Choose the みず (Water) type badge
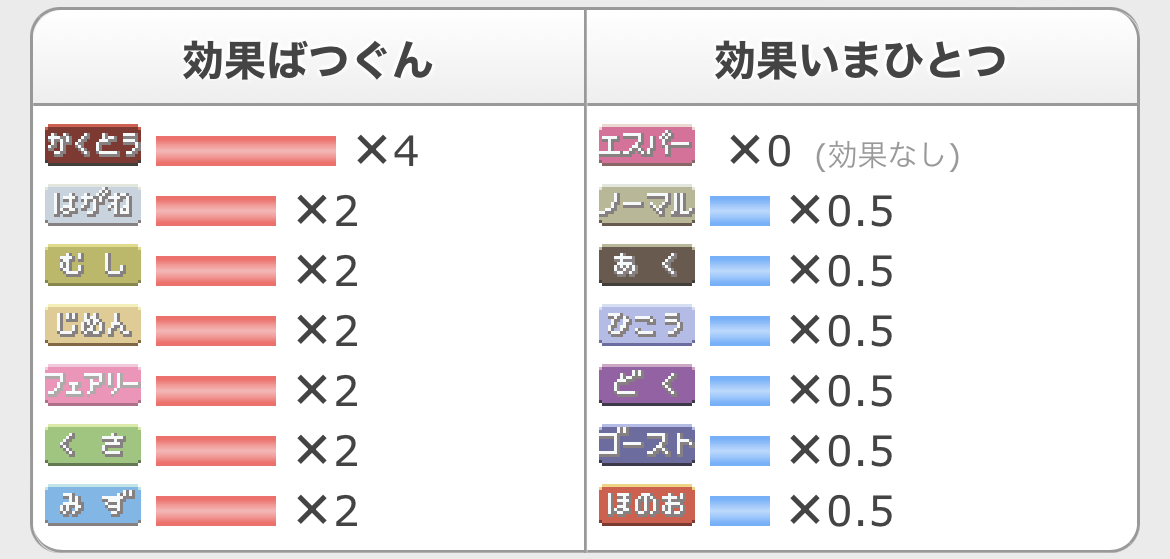Screen dimensions: 1170x559 pyautogui.click(x=93, y=505)
